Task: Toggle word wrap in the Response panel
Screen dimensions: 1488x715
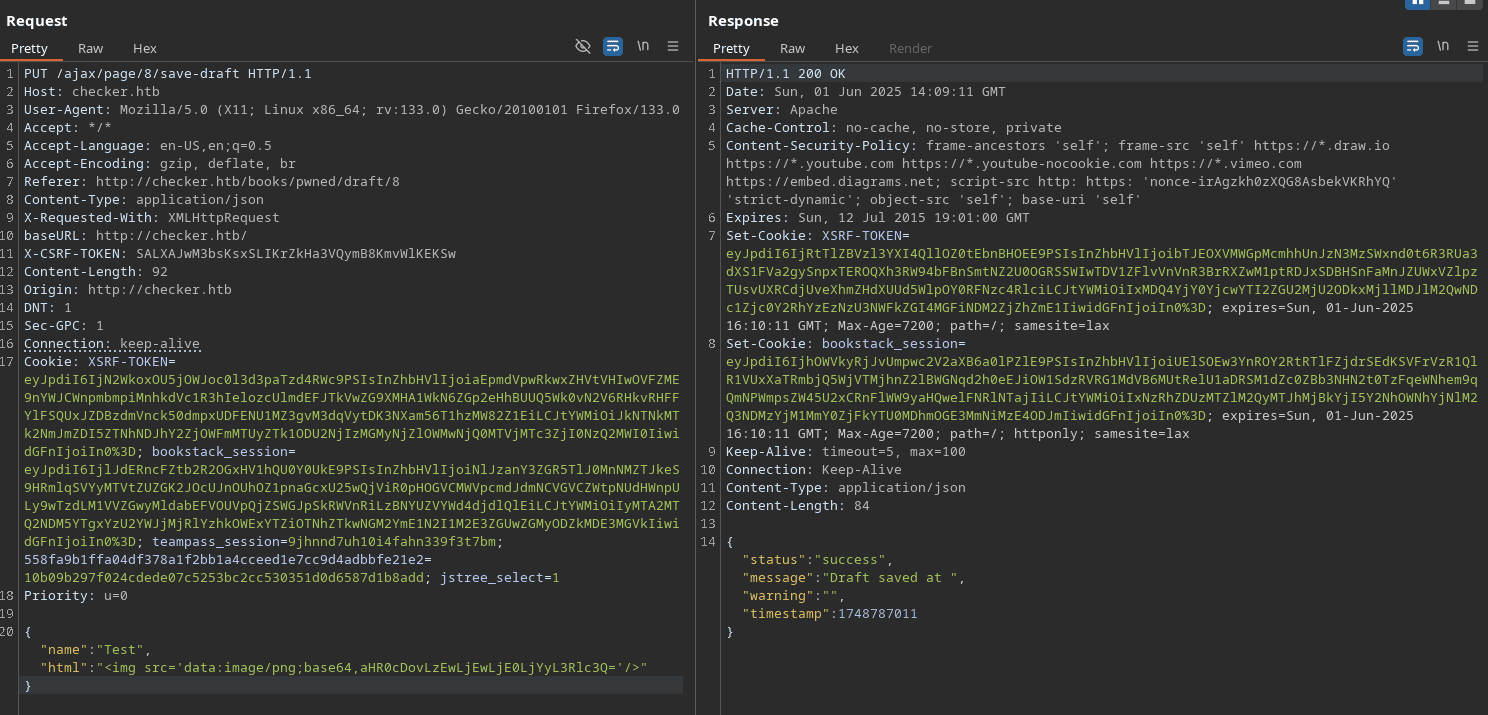Action: tap(1413, 46)
